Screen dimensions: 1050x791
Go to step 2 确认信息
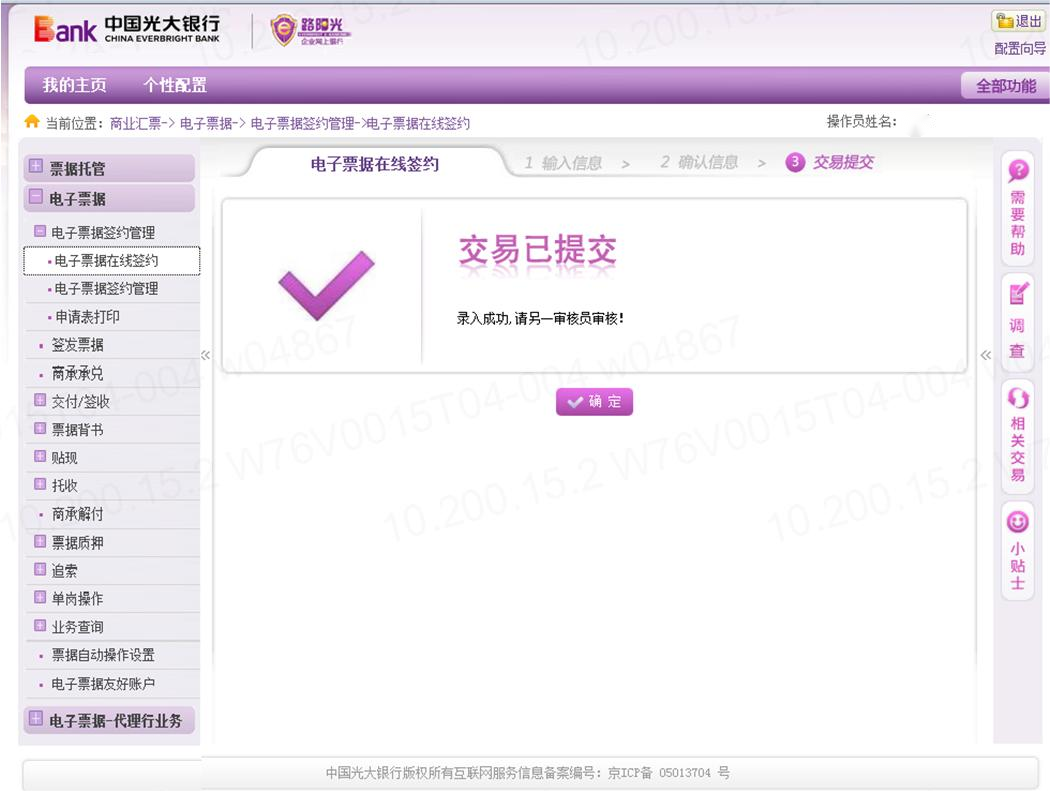click(699, 162)
